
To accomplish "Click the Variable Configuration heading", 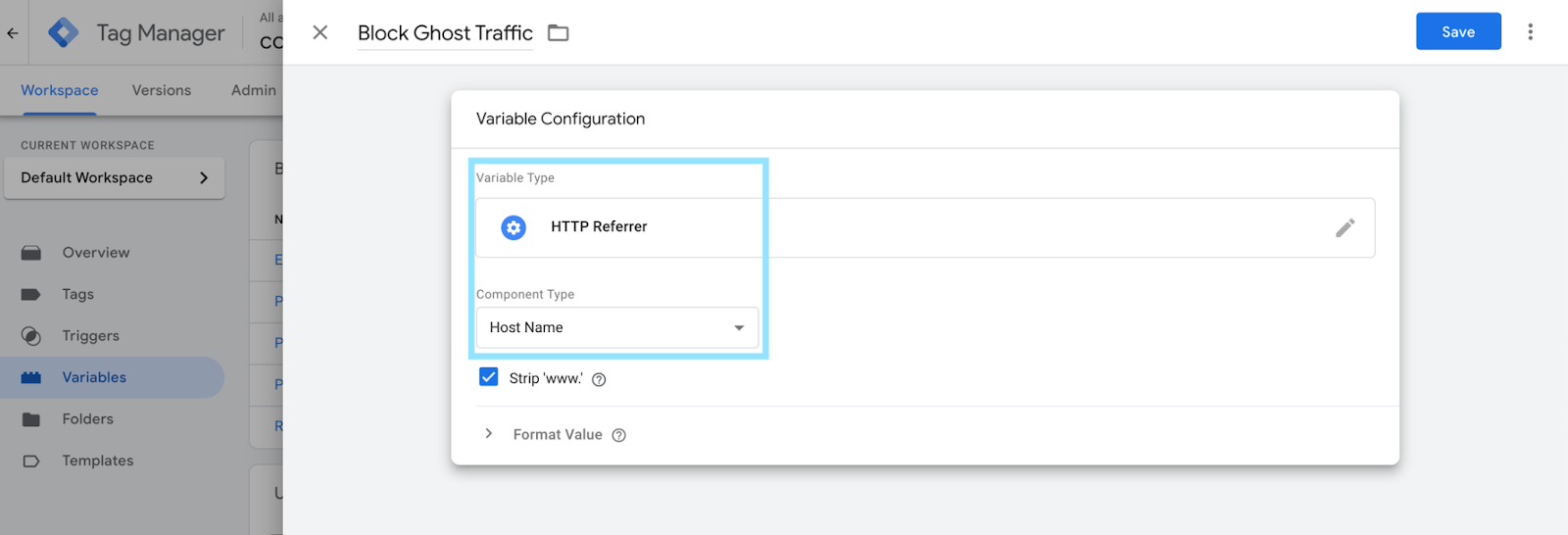I will click(x=561, y=119).
